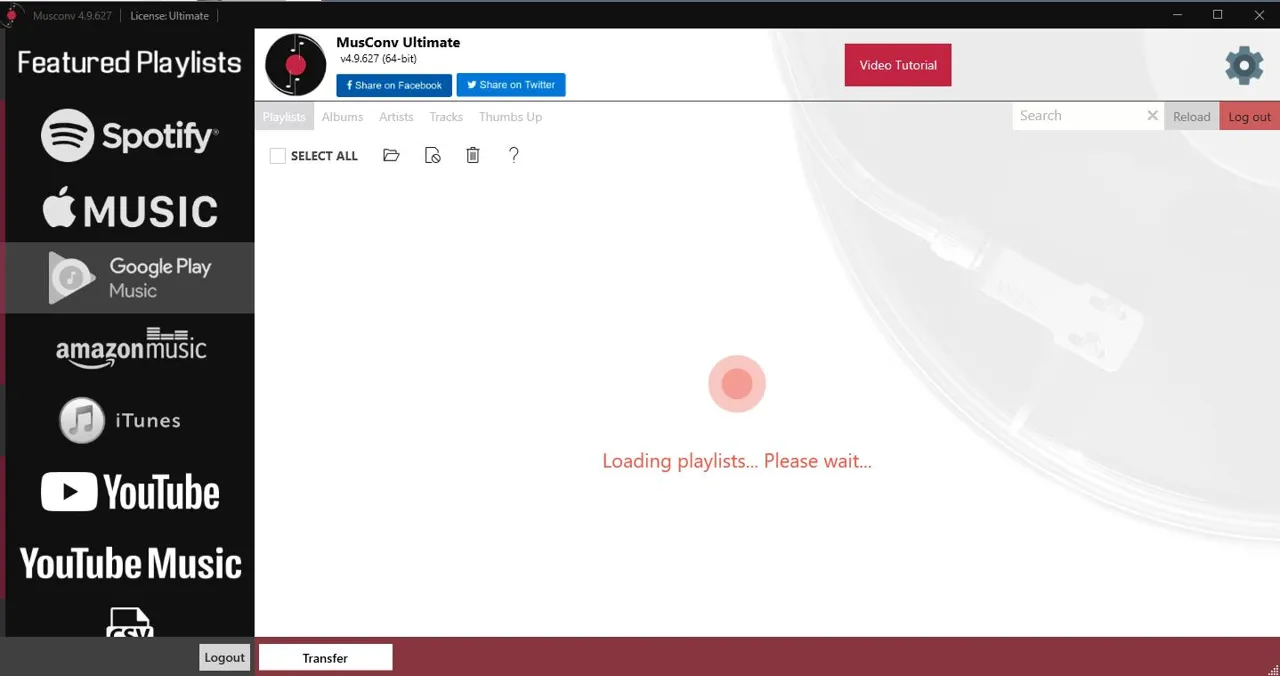Choose Google Play Music source
The height and width of the screenshot is (676, 1280).
pos(130,278)
